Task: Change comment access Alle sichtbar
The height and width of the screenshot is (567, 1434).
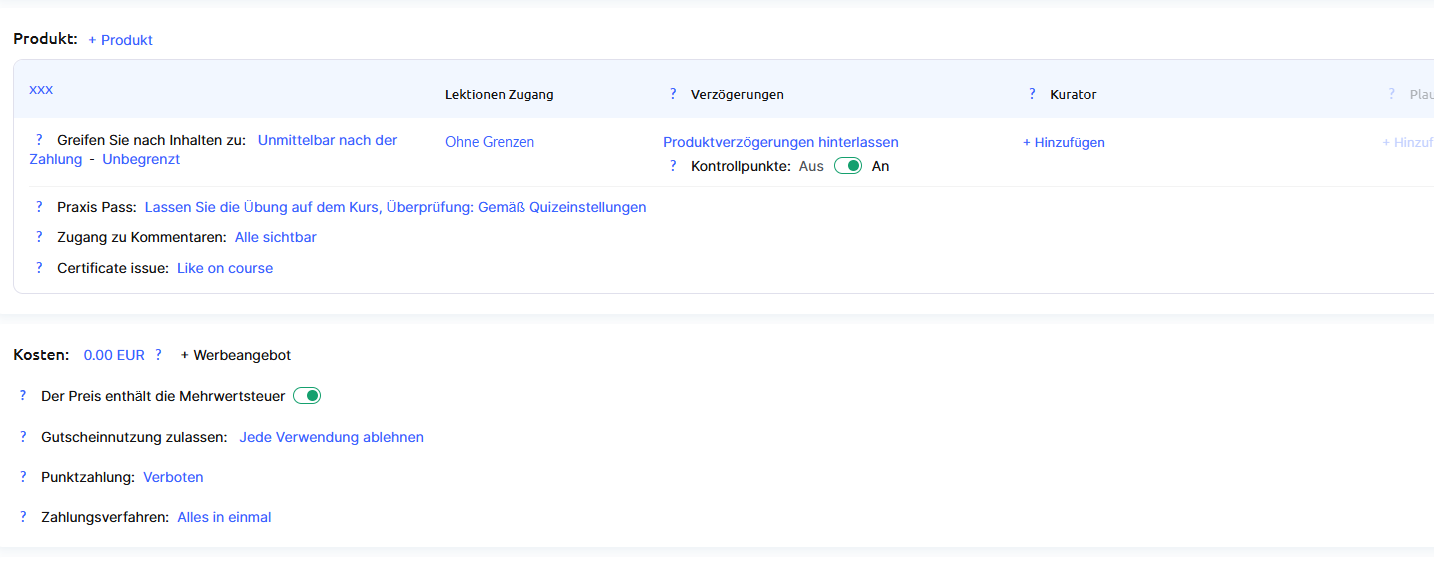Action: tap(275, 237)
